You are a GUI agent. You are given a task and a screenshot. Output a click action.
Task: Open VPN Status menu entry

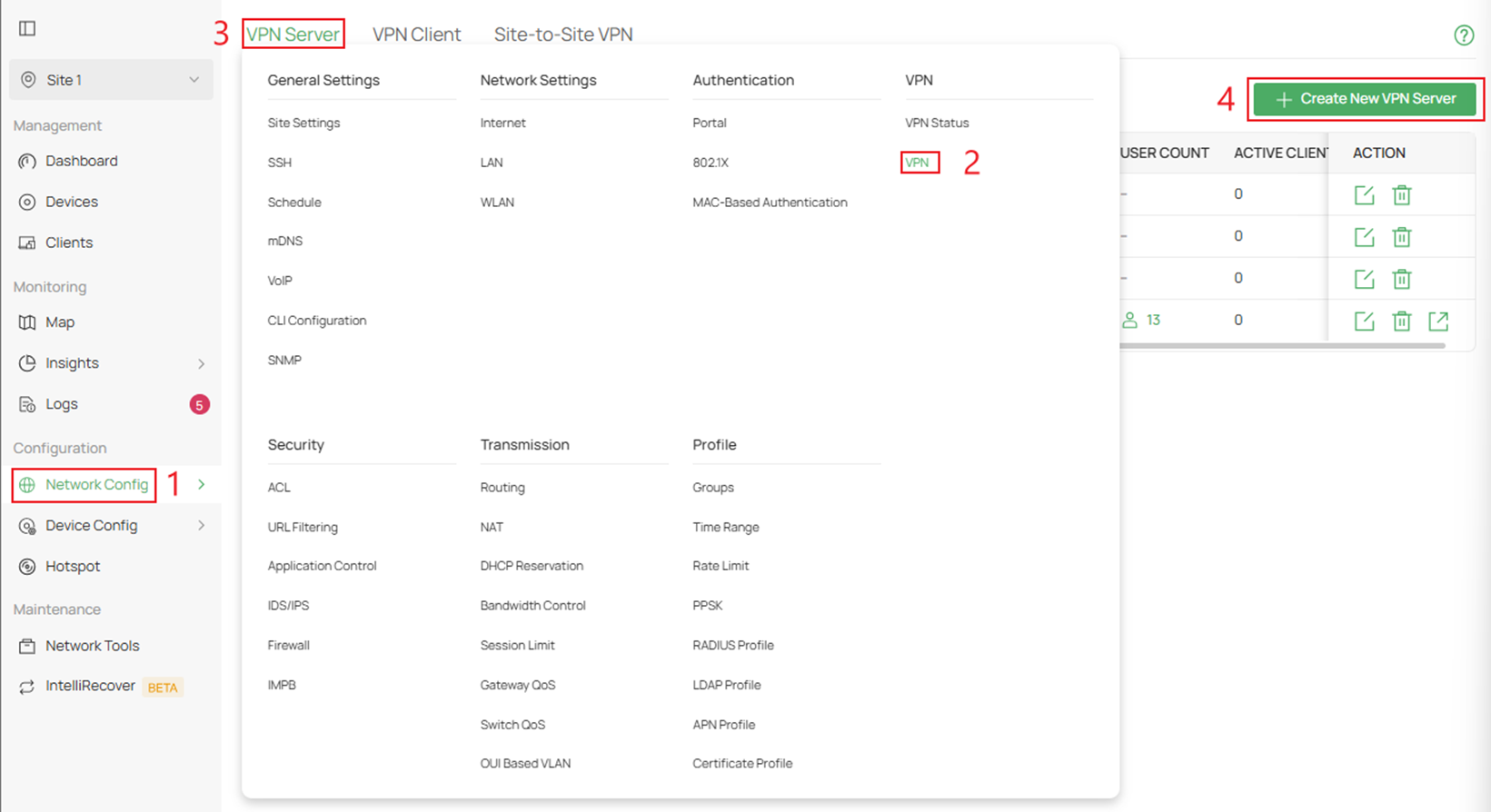pos(937,123)
